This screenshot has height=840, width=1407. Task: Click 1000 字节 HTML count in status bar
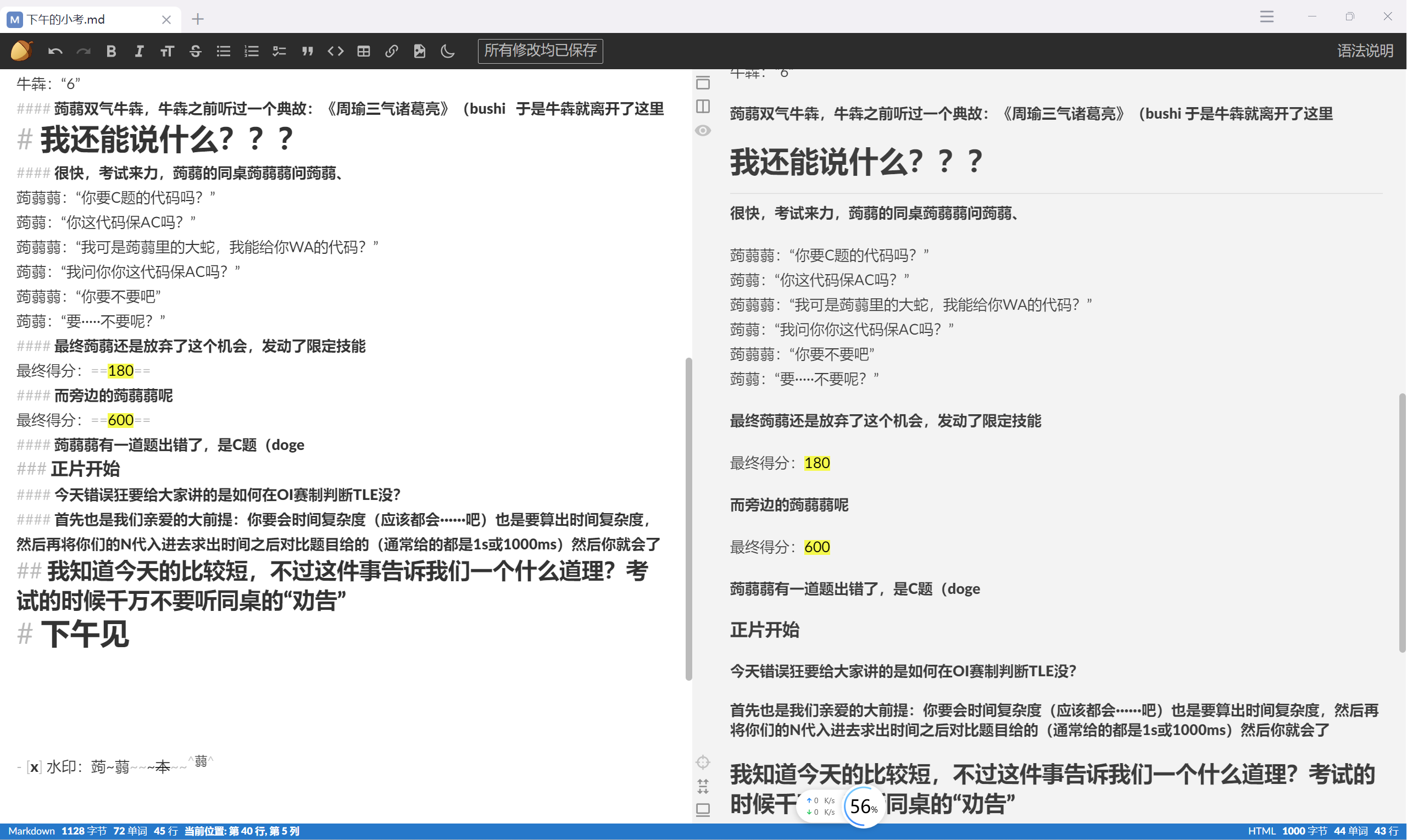(1305, 831)
